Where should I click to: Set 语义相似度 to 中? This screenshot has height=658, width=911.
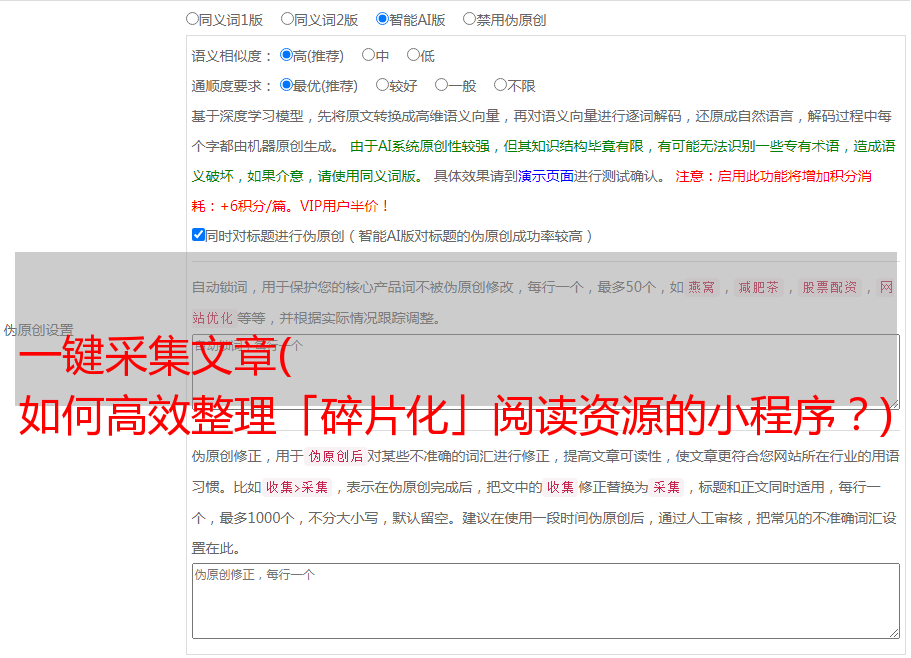[368, 55]
